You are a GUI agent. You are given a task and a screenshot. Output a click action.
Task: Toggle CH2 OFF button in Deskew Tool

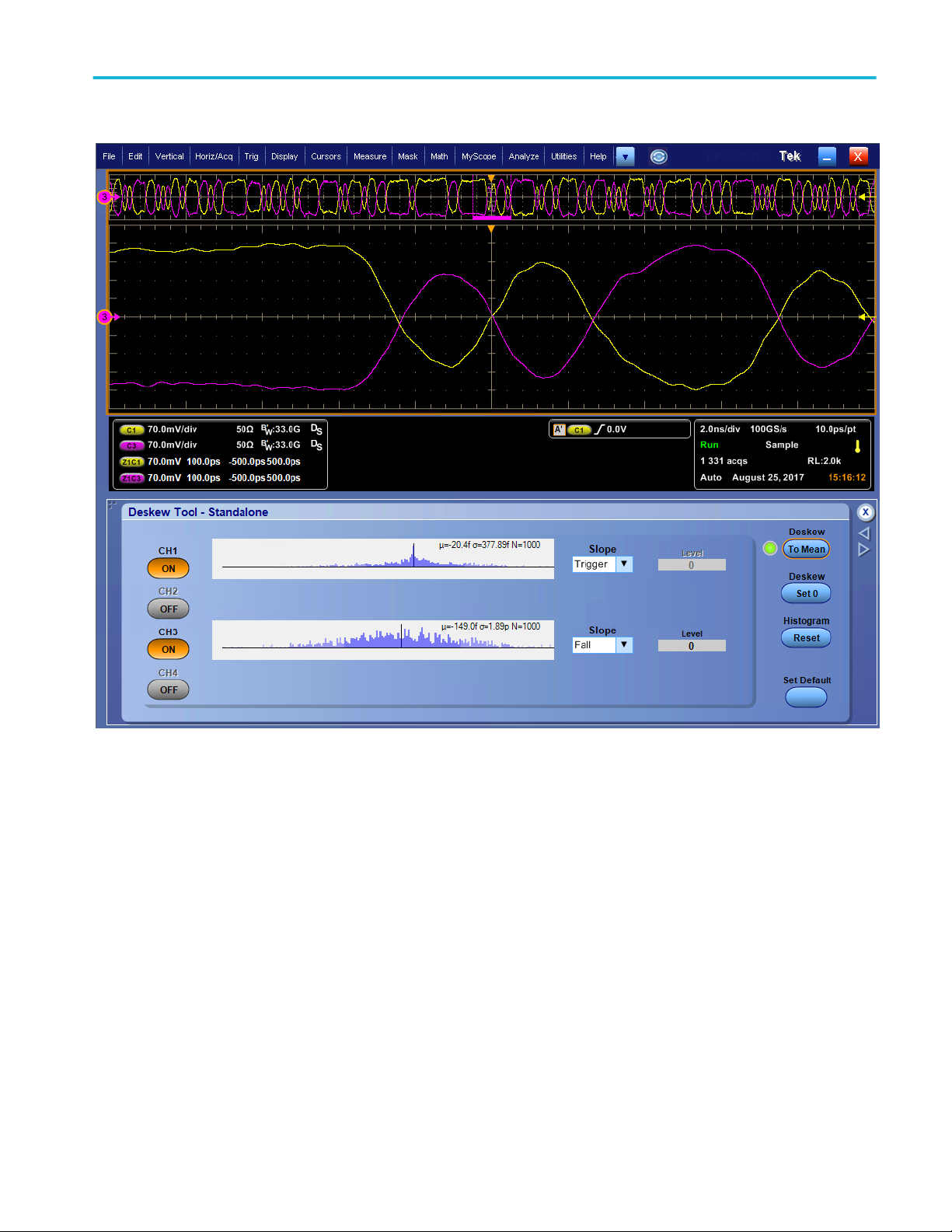tap(168, 609)
